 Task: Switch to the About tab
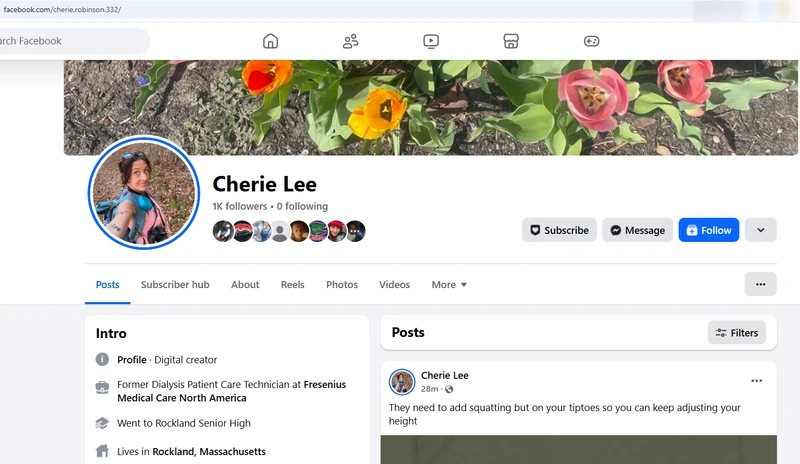[245, 285]
